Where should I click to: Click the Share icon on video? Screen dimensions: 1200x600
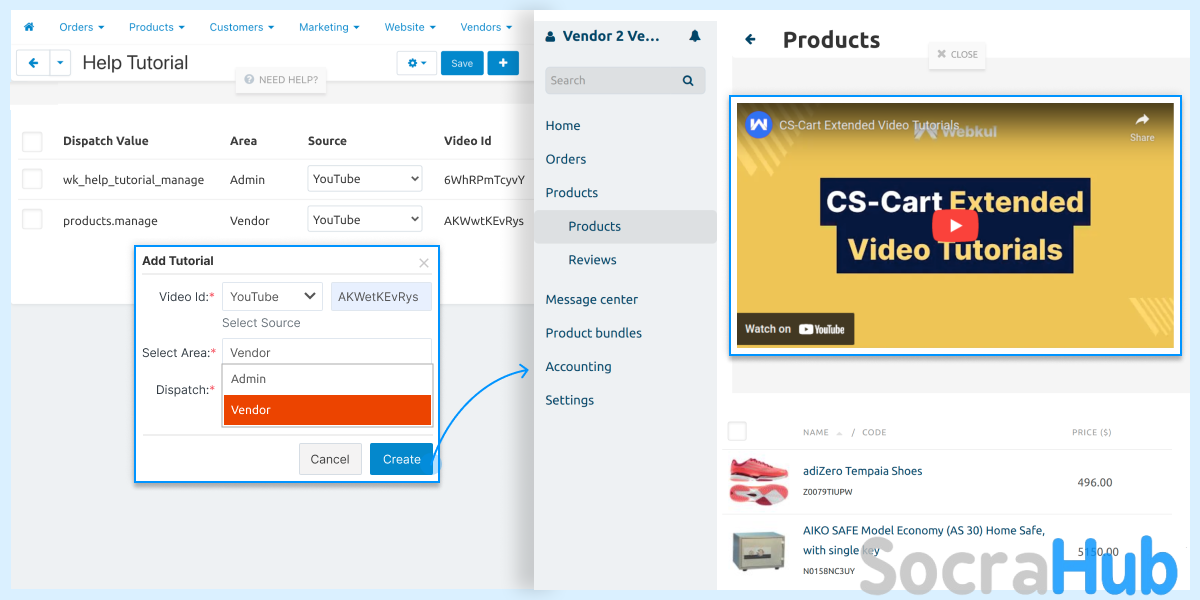tap(1142, 126)
